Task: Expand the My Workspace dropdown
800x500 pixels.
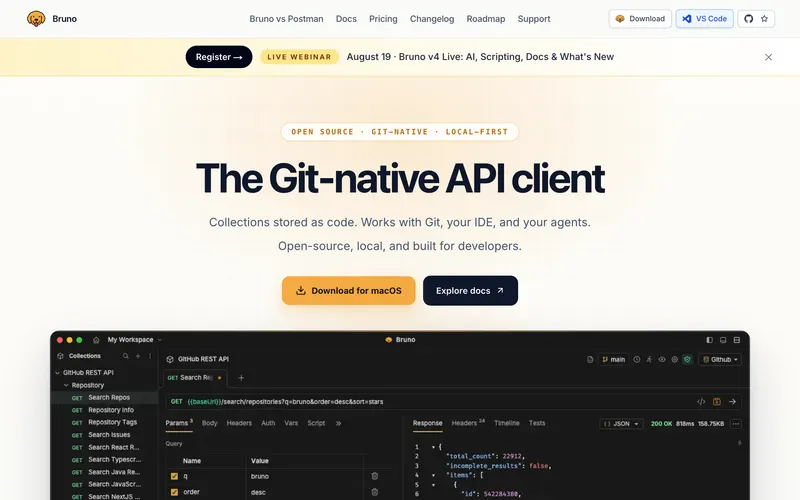Action: (x=135, y=340)
